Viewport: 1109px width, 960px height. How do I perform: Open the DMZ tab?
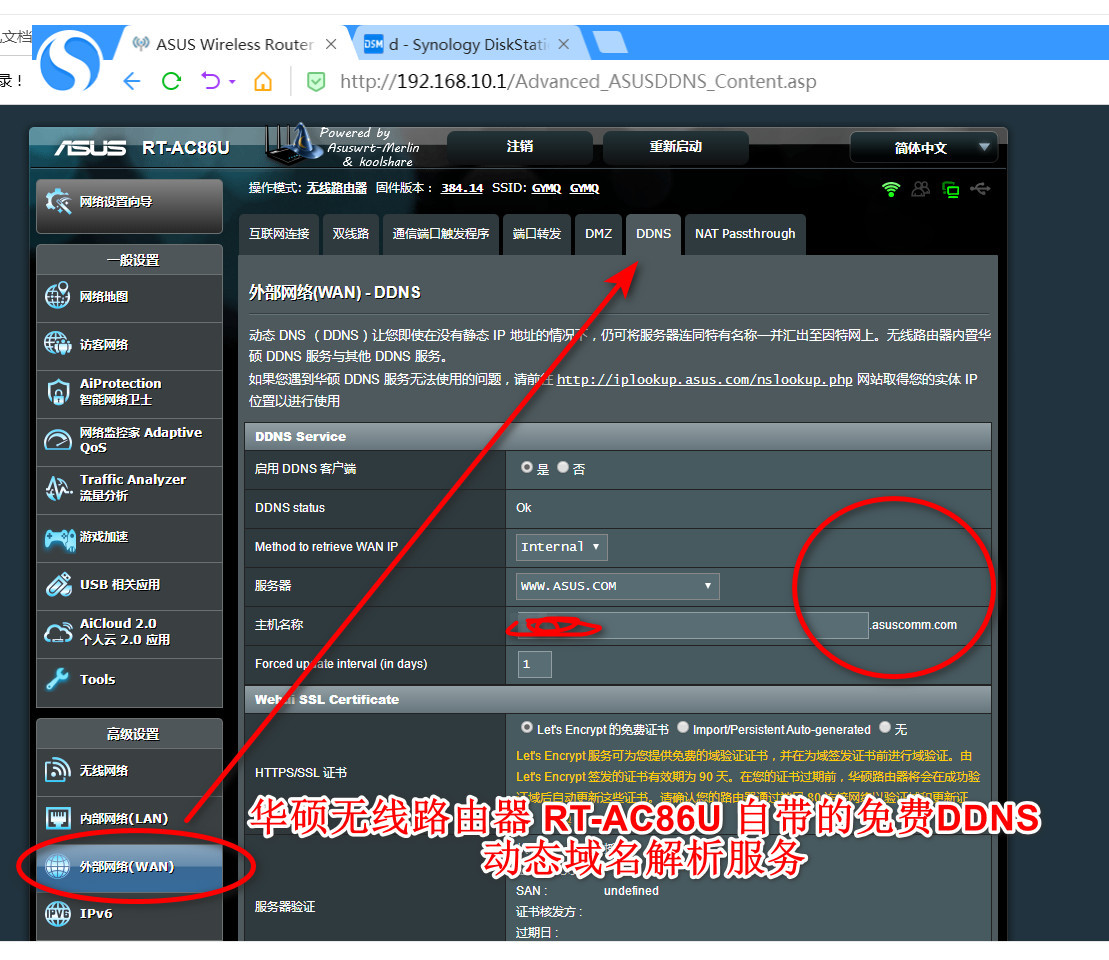(x=598, y=234)
